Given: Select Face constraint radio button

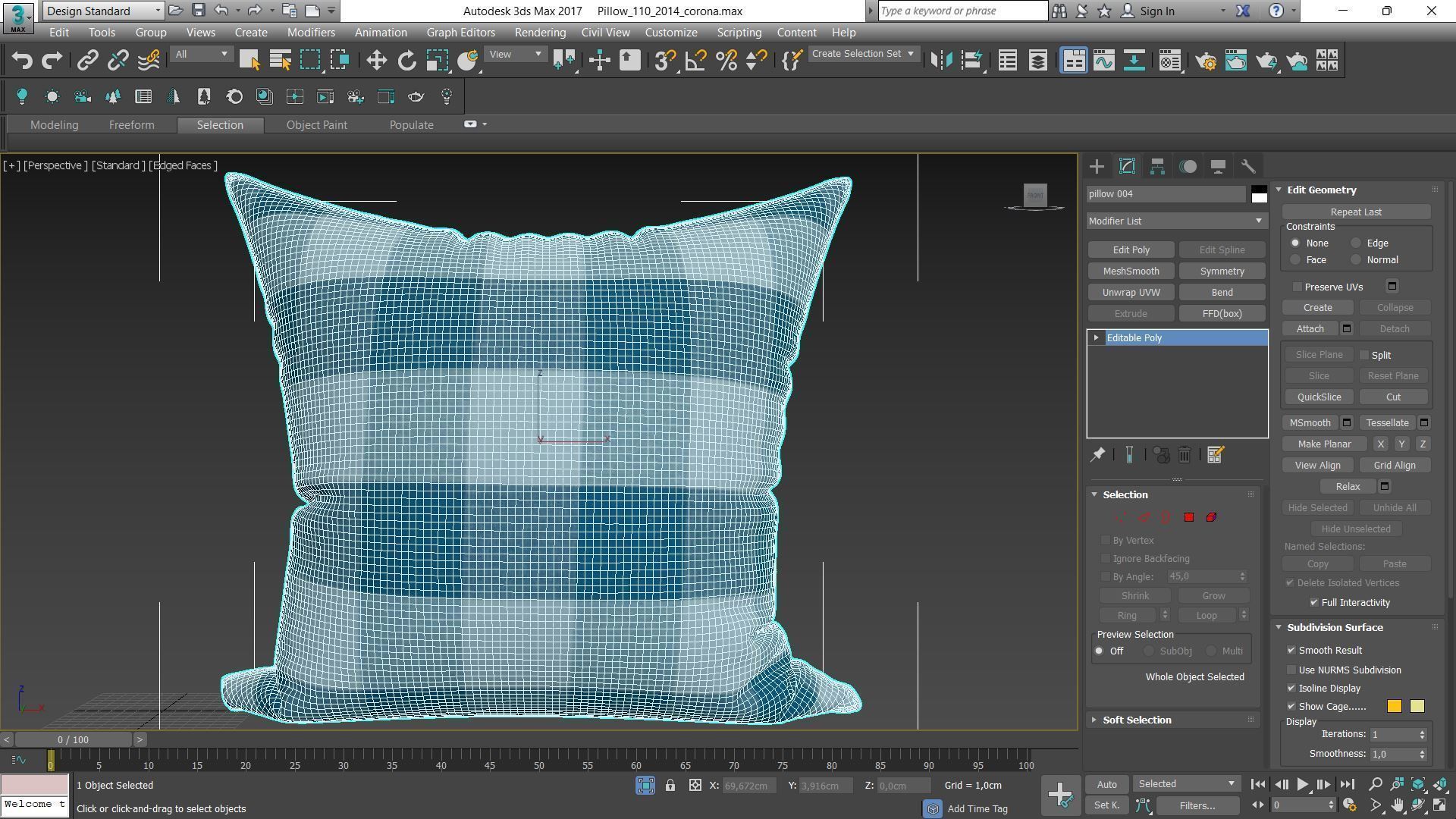Looking at the screenshot, I should point(1295,260).
